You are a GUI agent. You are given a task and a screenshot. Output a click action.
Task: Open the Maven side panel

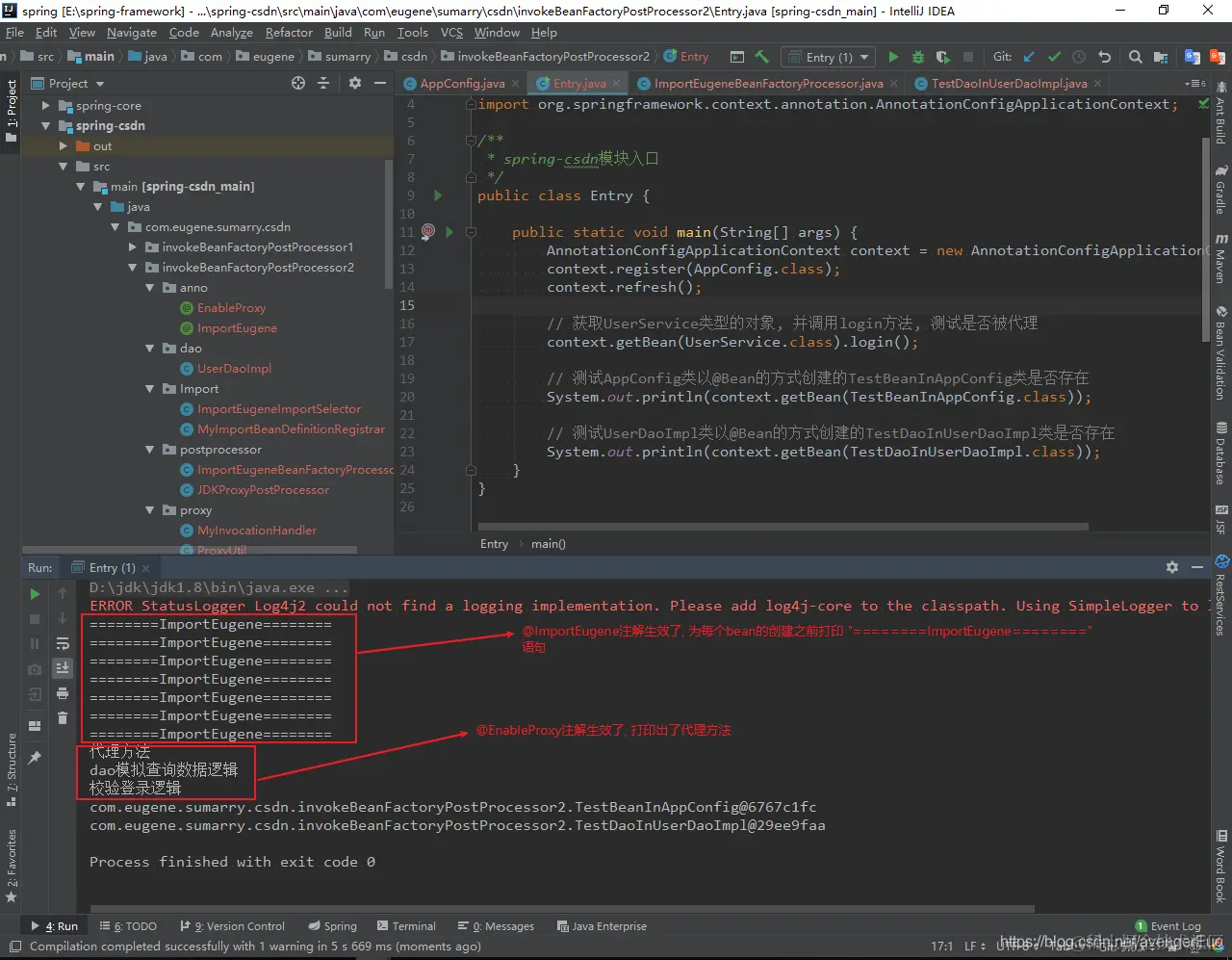point(1221,256)
